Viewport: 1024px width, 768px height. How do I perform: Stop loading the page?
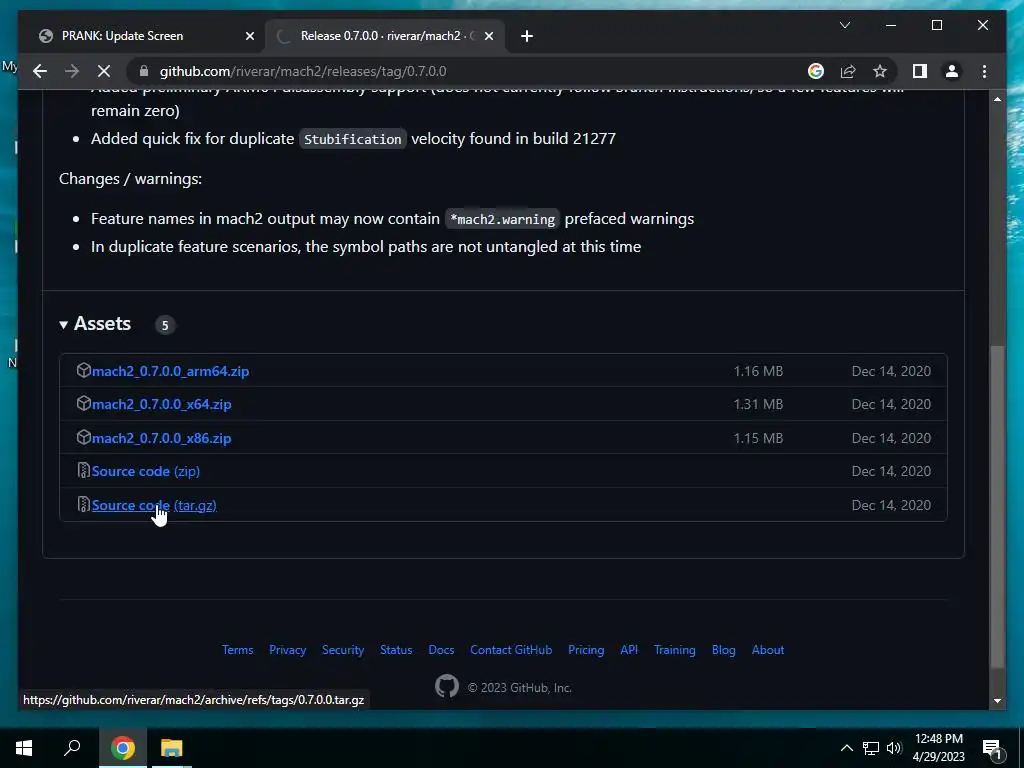104,71
